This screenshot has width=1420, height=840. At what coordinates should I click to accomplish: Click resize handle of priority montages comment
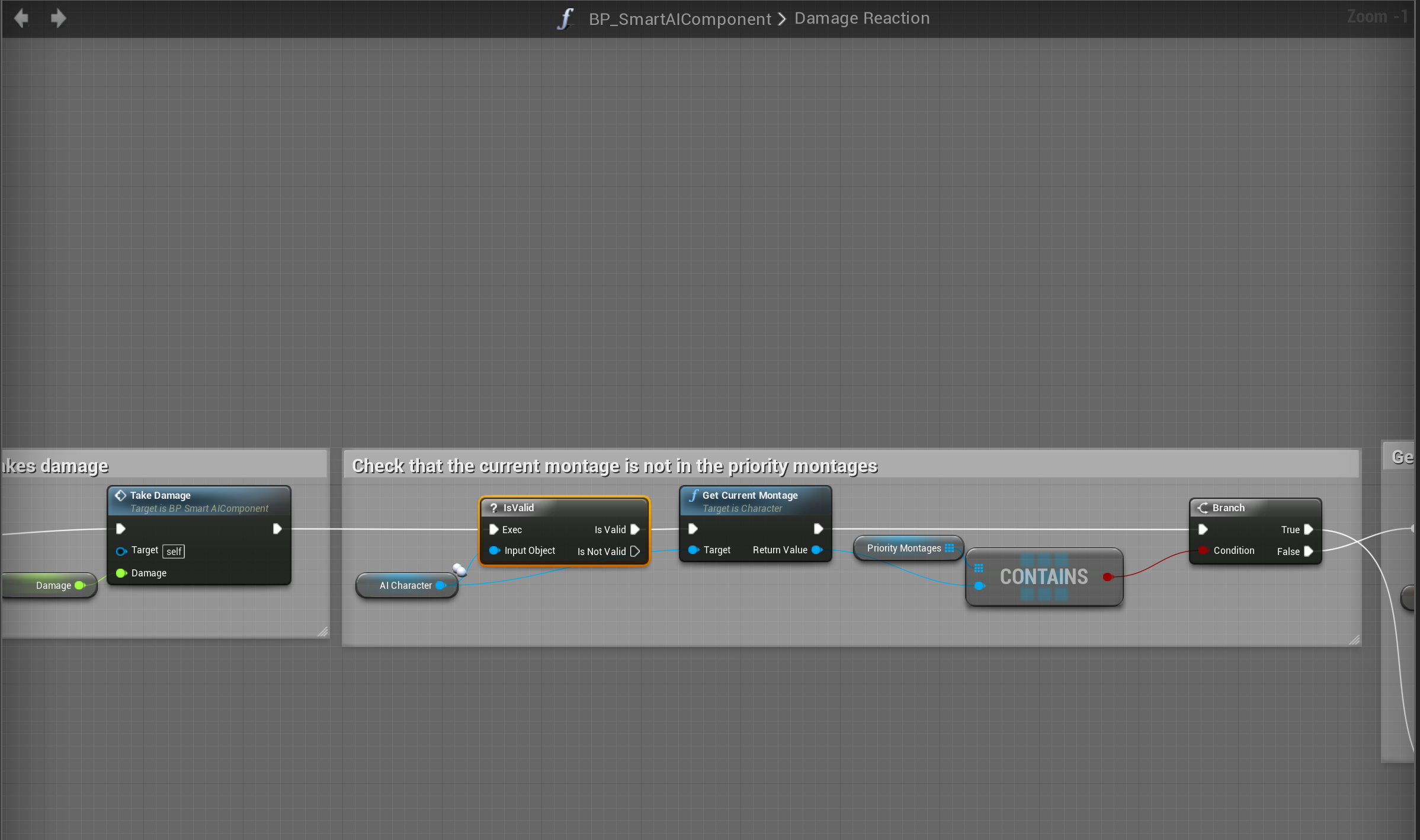click(1354, 640)
